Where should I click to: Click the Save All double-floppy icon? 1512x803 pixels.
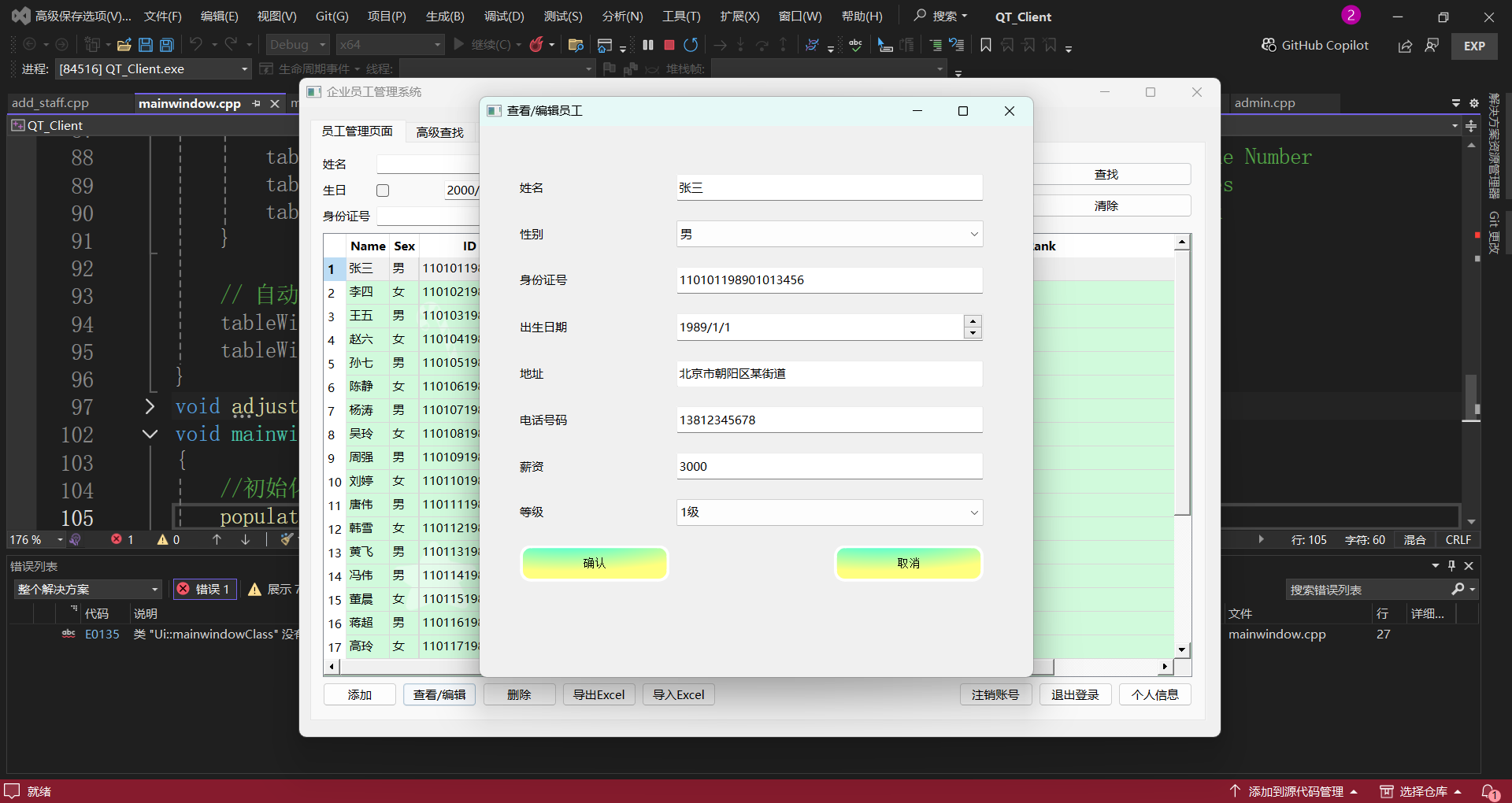167,45
